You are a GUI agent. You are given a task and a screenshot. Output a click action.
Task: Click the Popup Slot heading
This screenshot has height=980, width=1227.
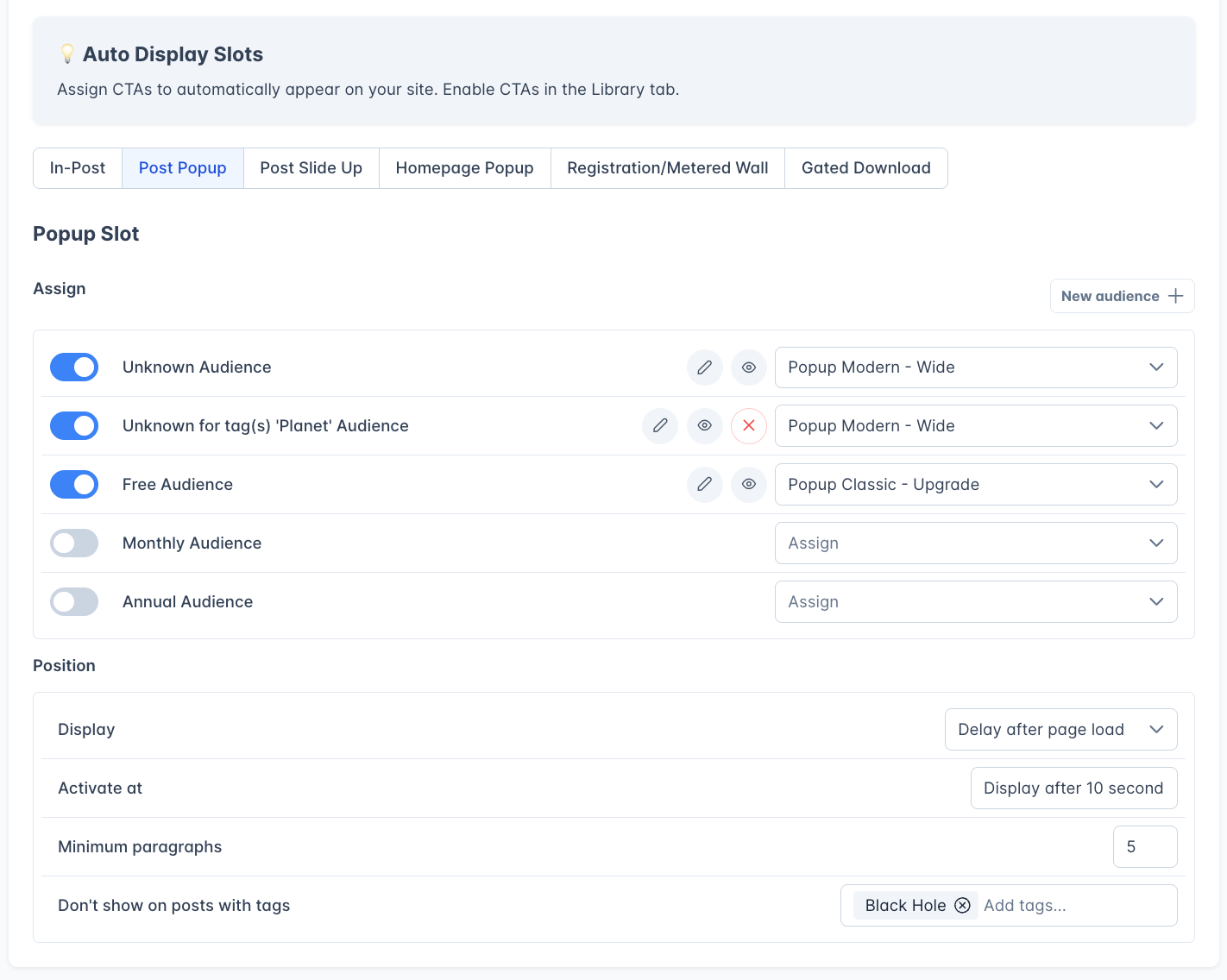point(86,235)
